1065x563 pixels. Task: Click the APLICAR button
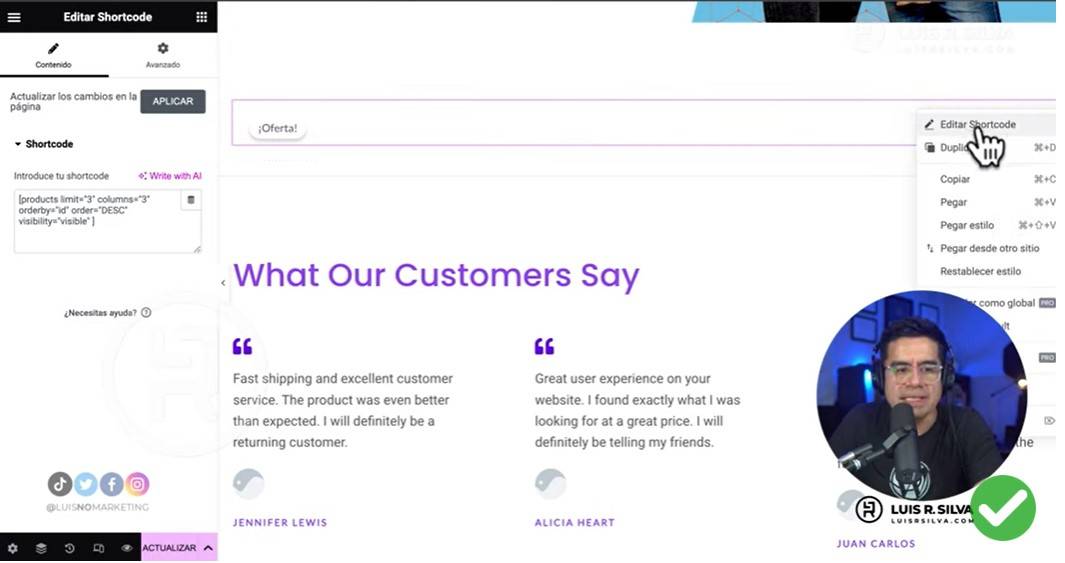click(x=173, y=101)
